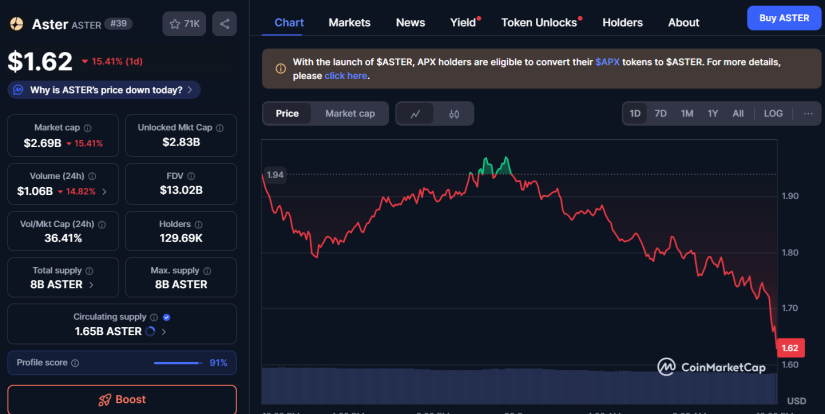This screenshot has width=825, height=414.
Task: Set chart range to 1D
Action: tap(635, 114)
